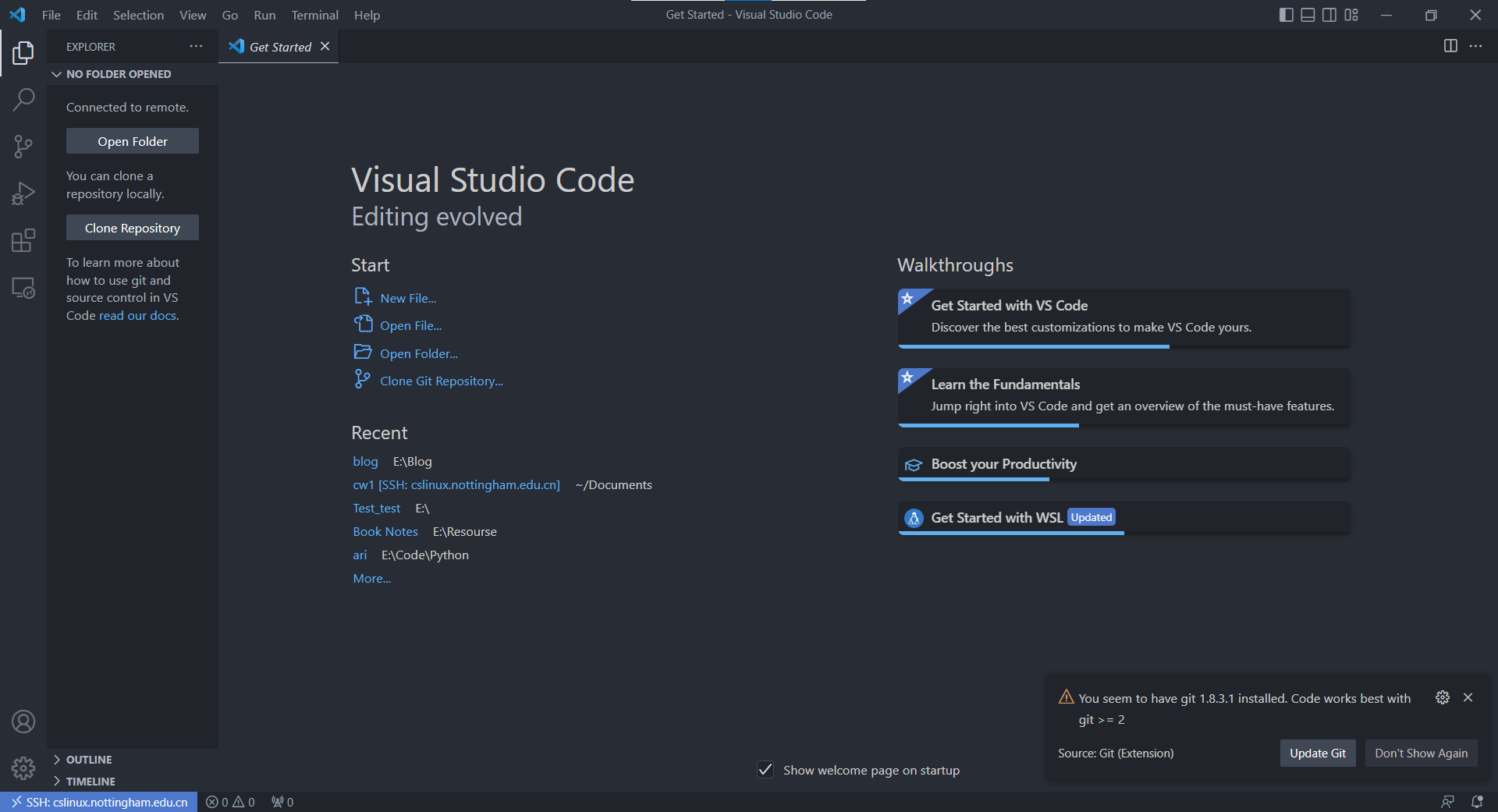Uncheck Show welcome page on startup
The image size is (1498, 812).
(765, 770)
